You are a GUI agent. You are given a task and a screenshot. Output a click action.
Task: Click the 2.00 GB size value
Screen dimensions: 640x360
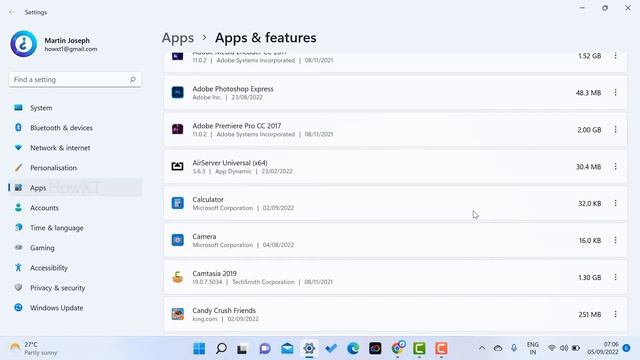coord(589,130)
